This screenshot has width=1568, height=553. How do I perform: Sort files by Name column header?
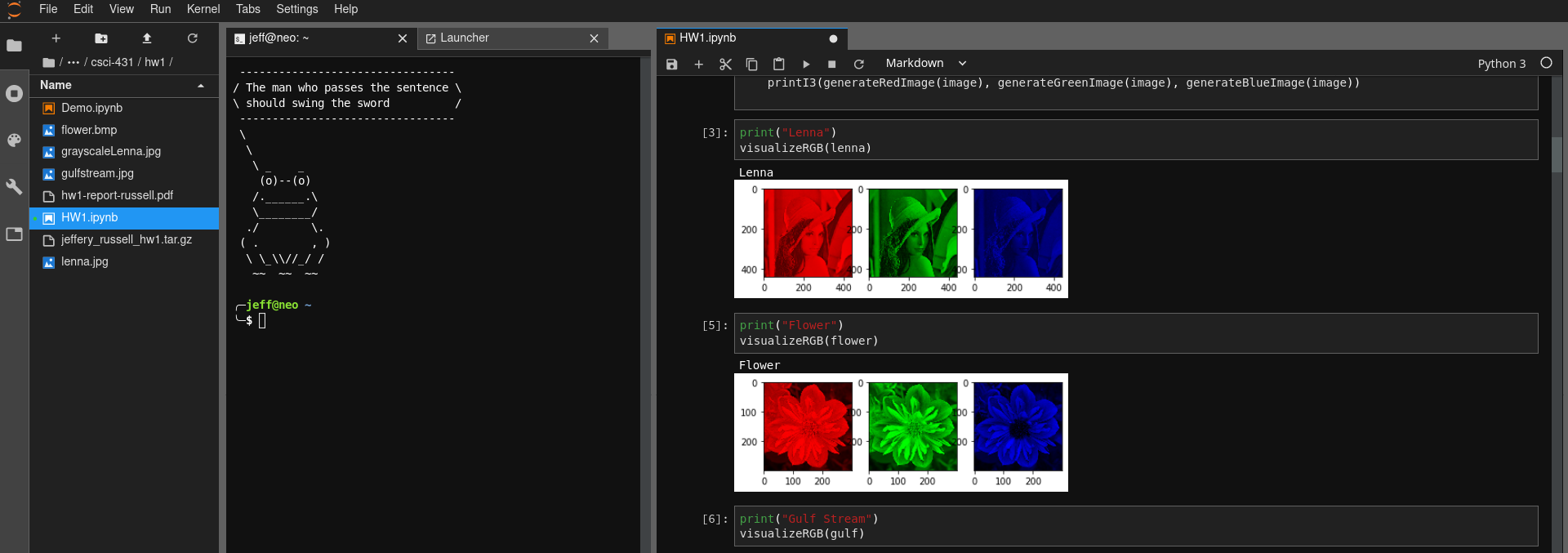point(56,85)
